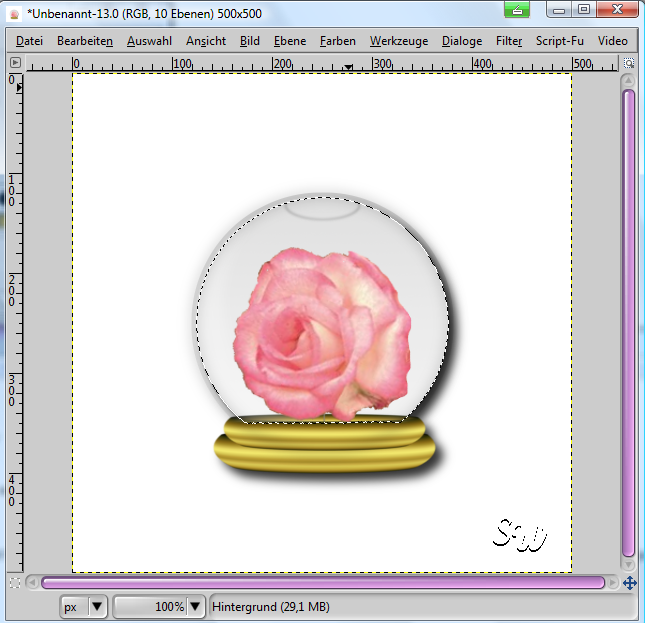Screen dimensions: 645x623
Task: Click the vertical scrollbar up arrow
Action: click(x=628, y=81)
